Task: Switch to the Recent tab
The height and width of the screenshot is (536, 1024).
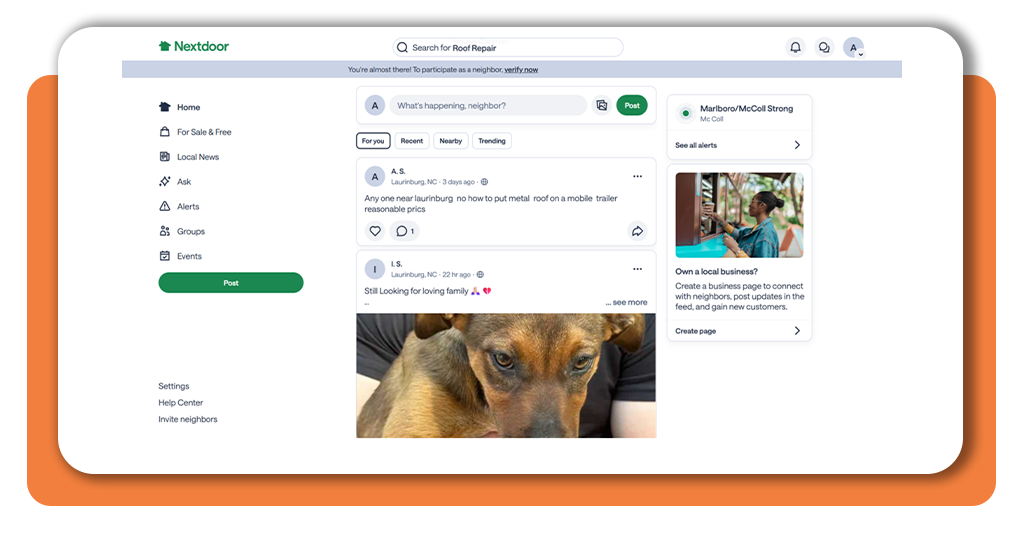Action: click(x=411, y=141)
